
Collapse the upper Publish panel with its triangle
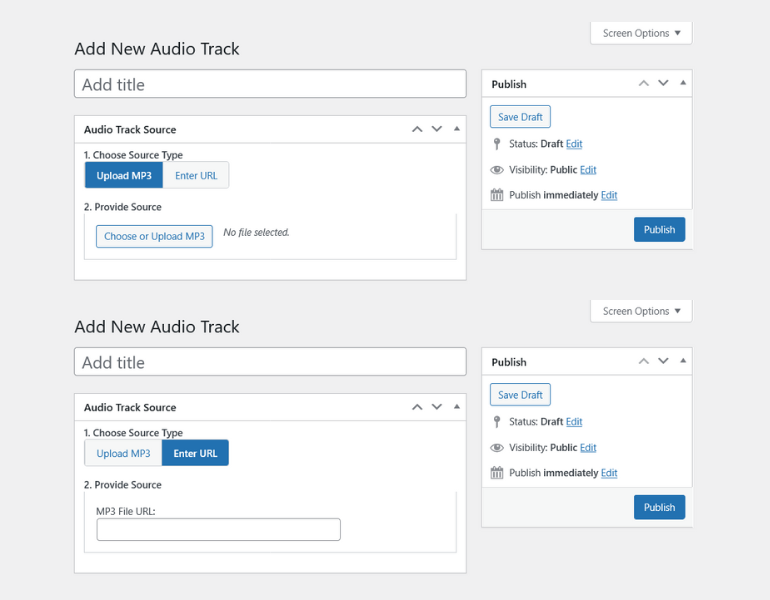683,84
